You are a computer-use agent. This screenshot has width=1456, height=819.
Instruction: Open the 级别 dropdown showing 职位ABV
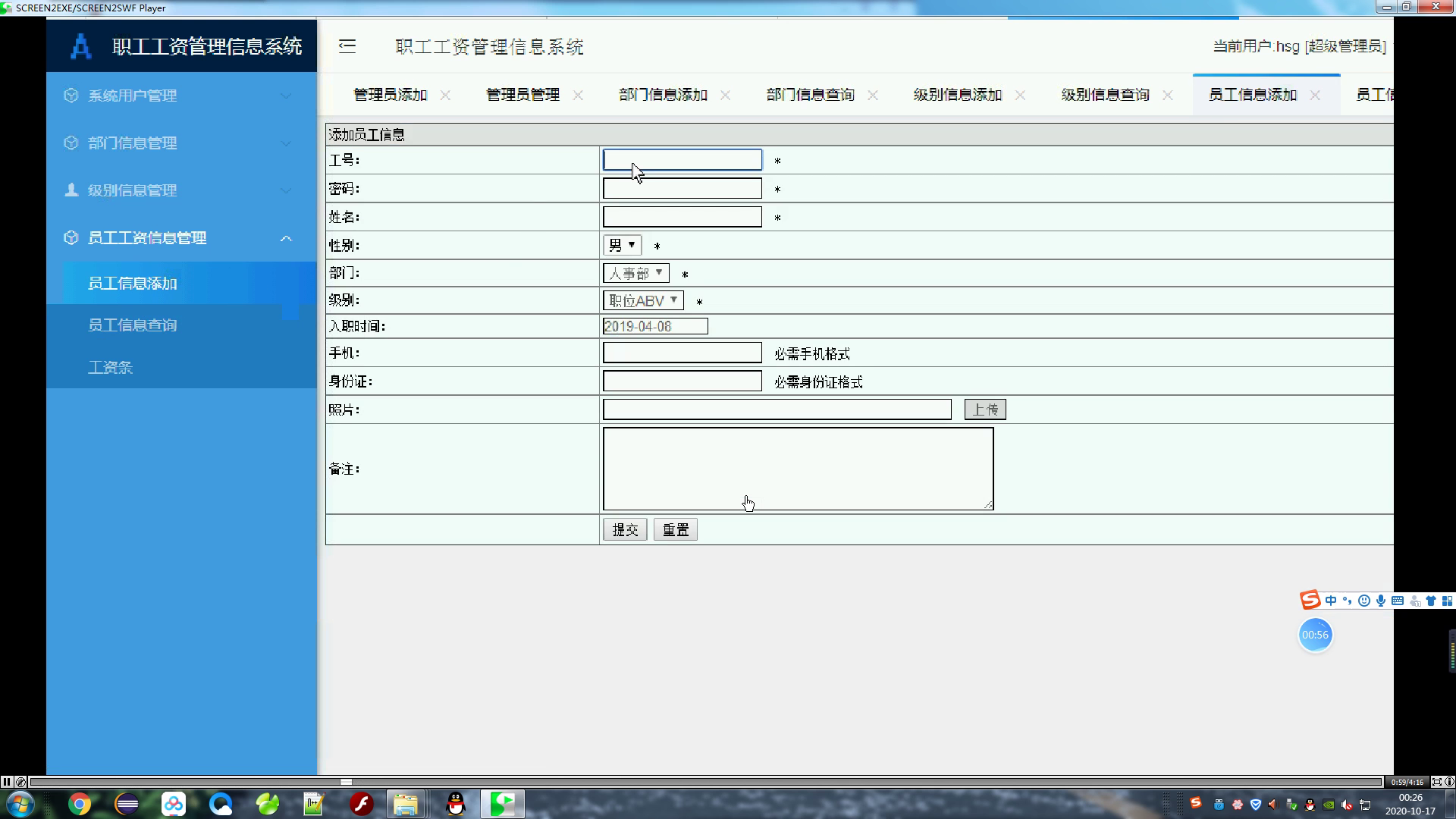(643, 300)
